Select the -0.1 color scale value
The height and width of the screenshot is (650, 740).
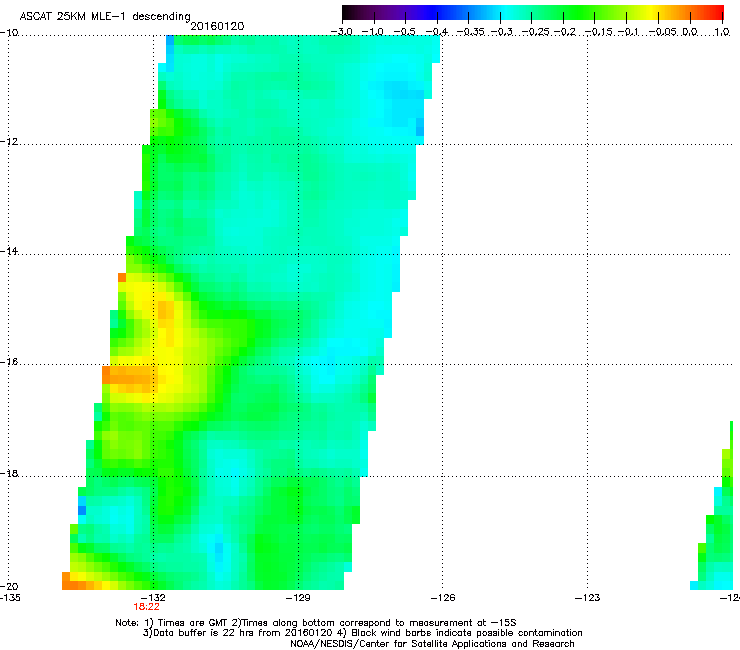click(x=628, y=32)
